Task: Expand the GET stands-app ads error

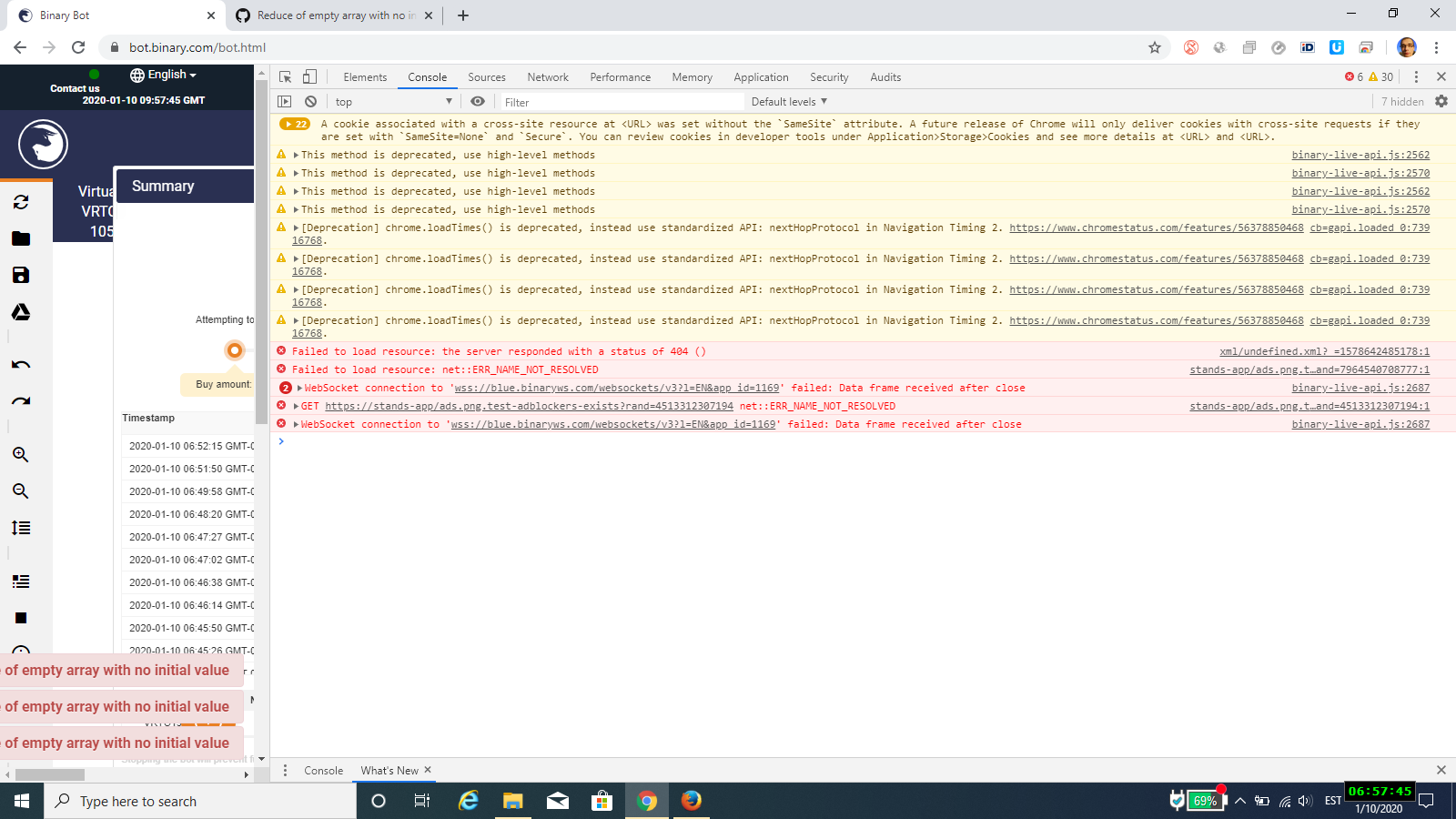Action: [296, 407]
